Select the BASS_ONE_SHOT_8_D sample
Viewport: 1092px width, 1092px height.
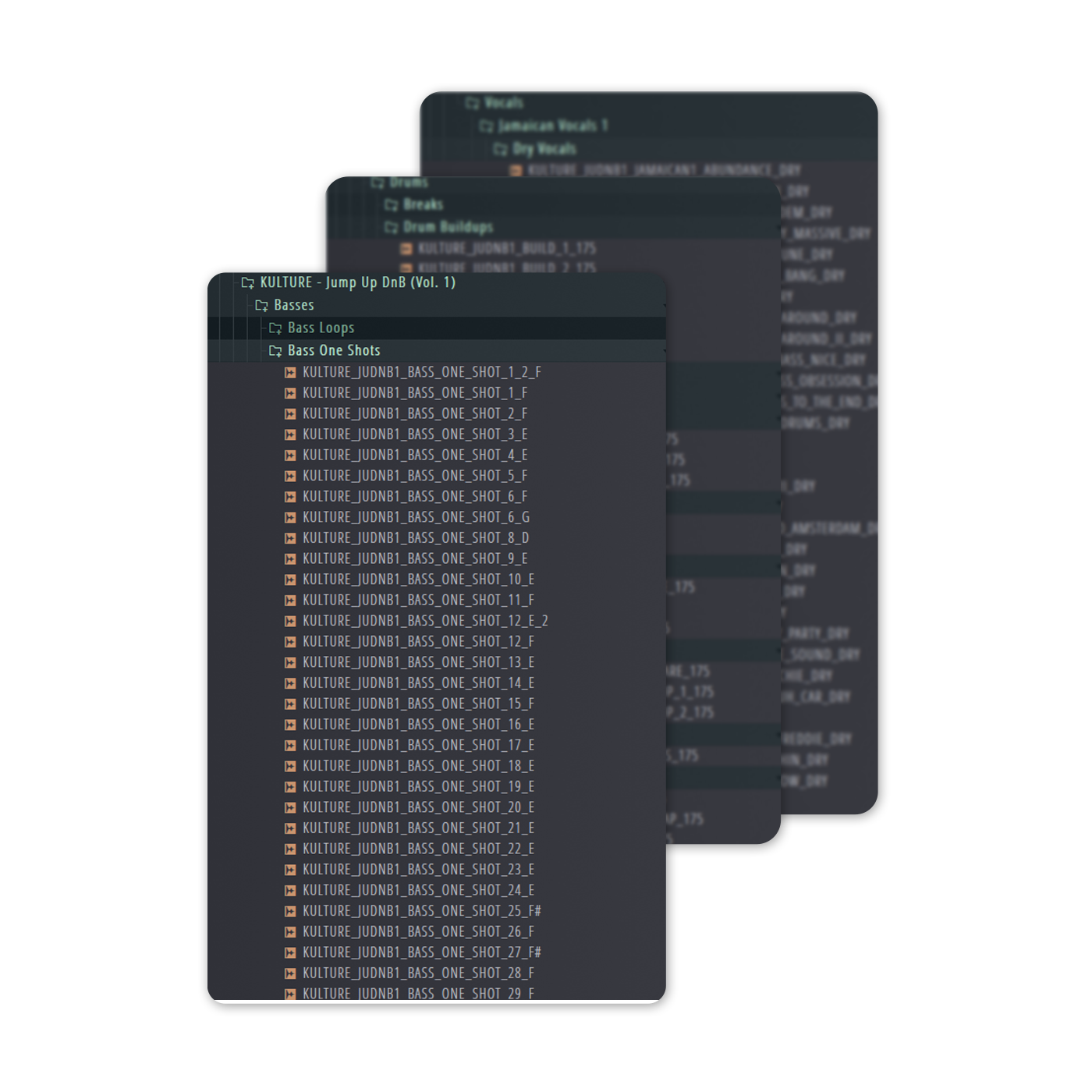tap(416, 538)
